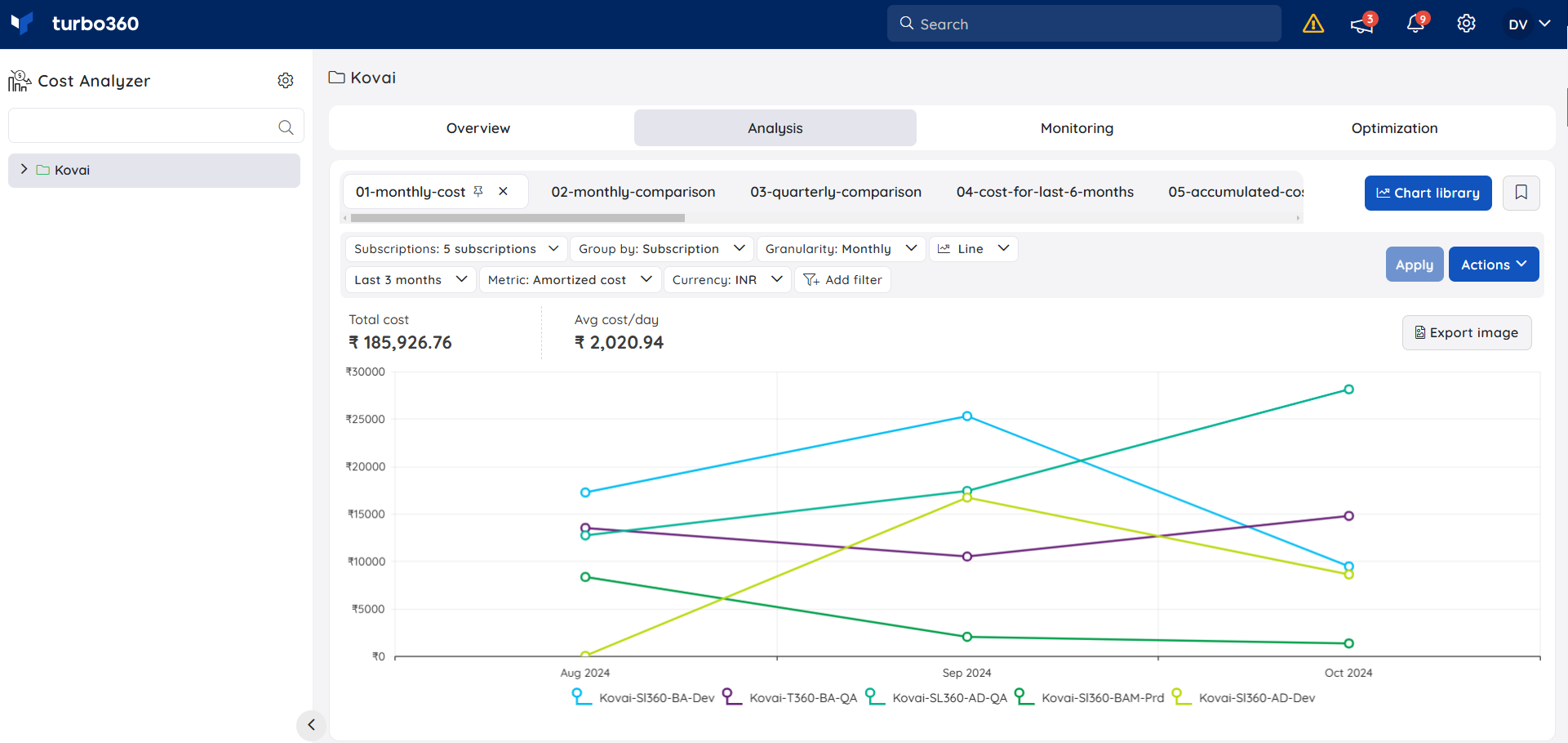Select the Kovai folder in tree
Image resolution: width=1568 pixels, height=743 pixels.
[154, 170]
